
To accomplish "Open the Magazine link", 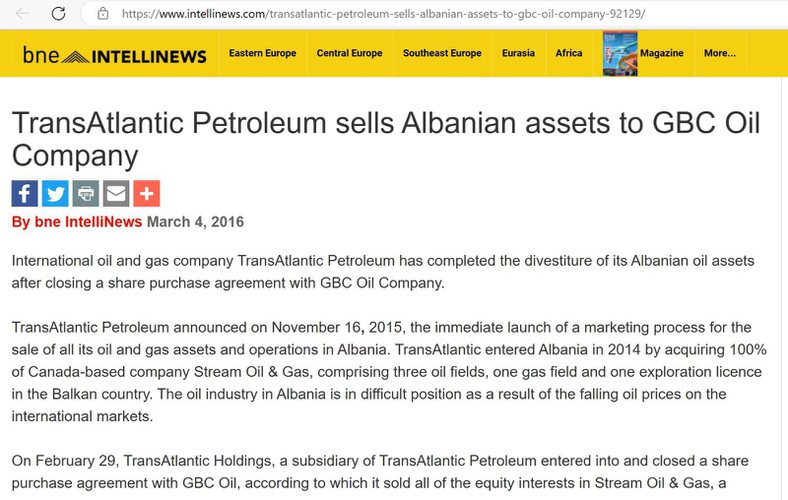I will (661, 53).
